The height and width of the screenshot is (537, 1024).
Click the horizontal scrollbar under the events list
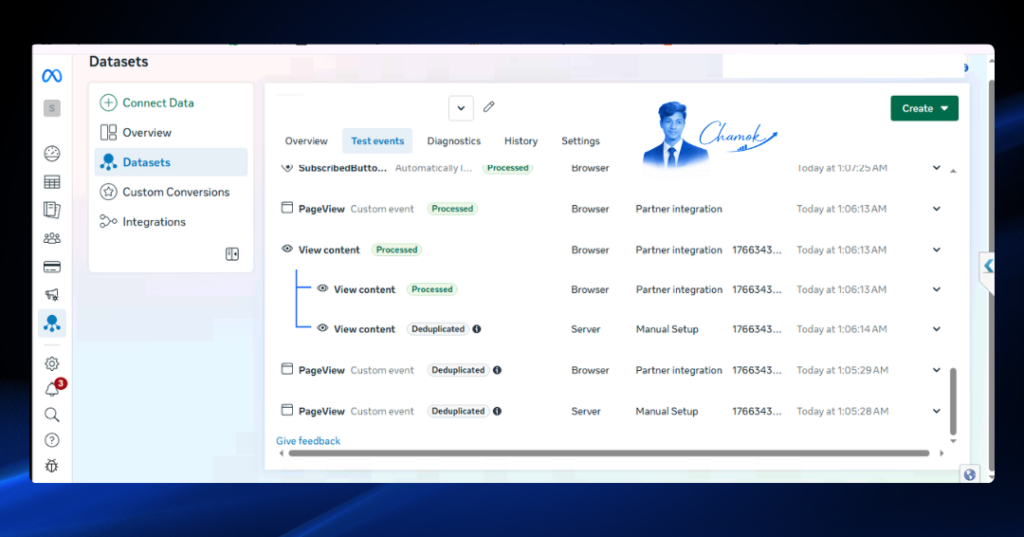(608, 453)
